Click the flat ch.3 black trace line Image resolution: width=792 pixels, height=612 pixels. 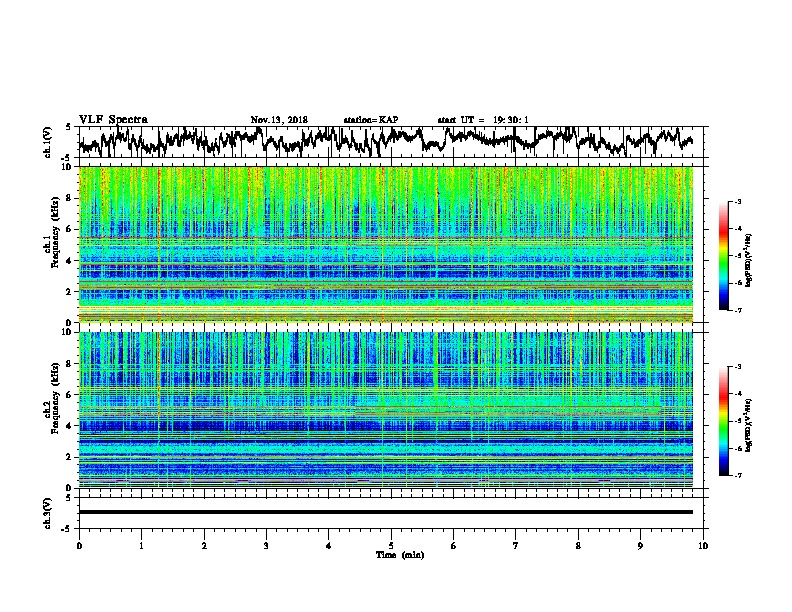pyautogui.click(x=386, y=512)
